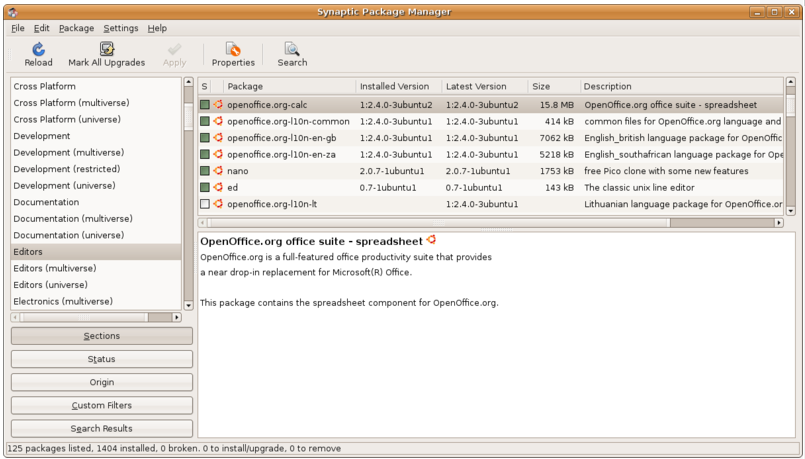Sort by Size column header
The height and width of the screenshot is (459, 805).
[554, 86]
